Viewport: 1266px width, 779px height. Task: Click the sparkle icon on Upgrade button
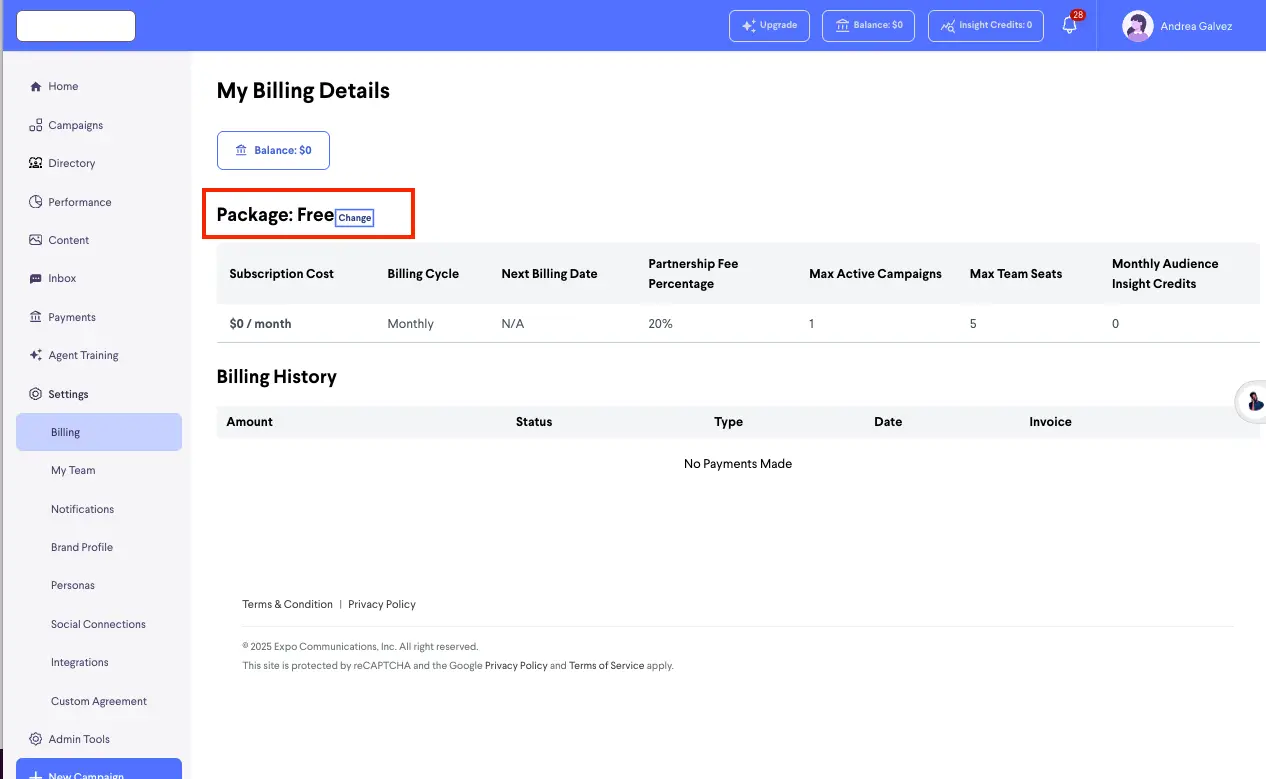749,26
